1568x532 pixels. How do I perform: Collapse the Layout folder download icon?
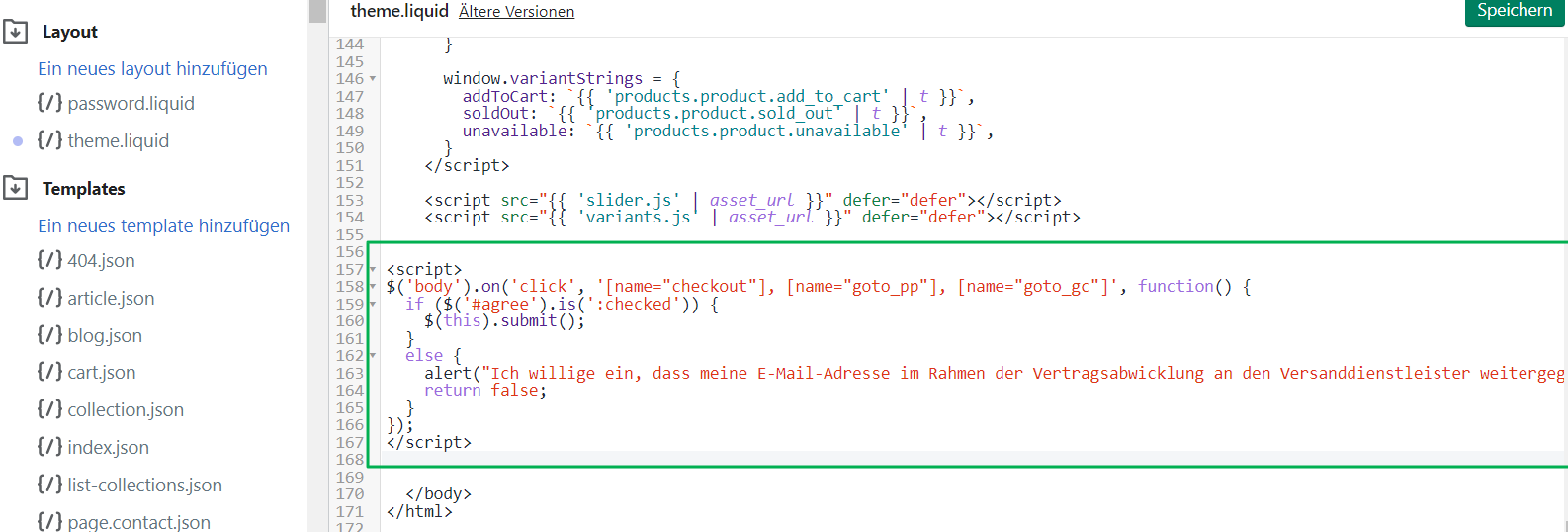click(15, 32)
